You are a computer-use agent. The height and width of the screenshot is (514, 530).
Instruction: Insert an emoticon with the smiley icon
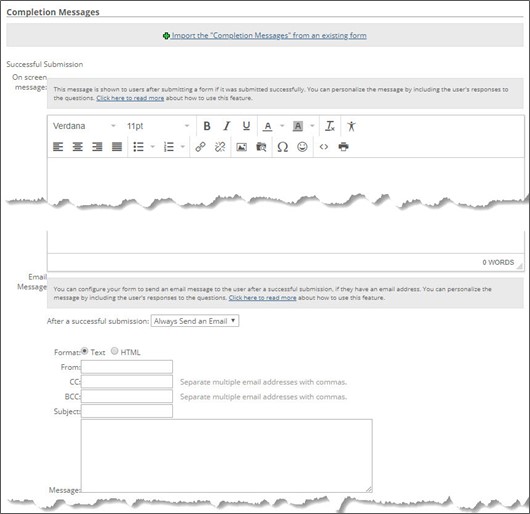tap(302, 147)
